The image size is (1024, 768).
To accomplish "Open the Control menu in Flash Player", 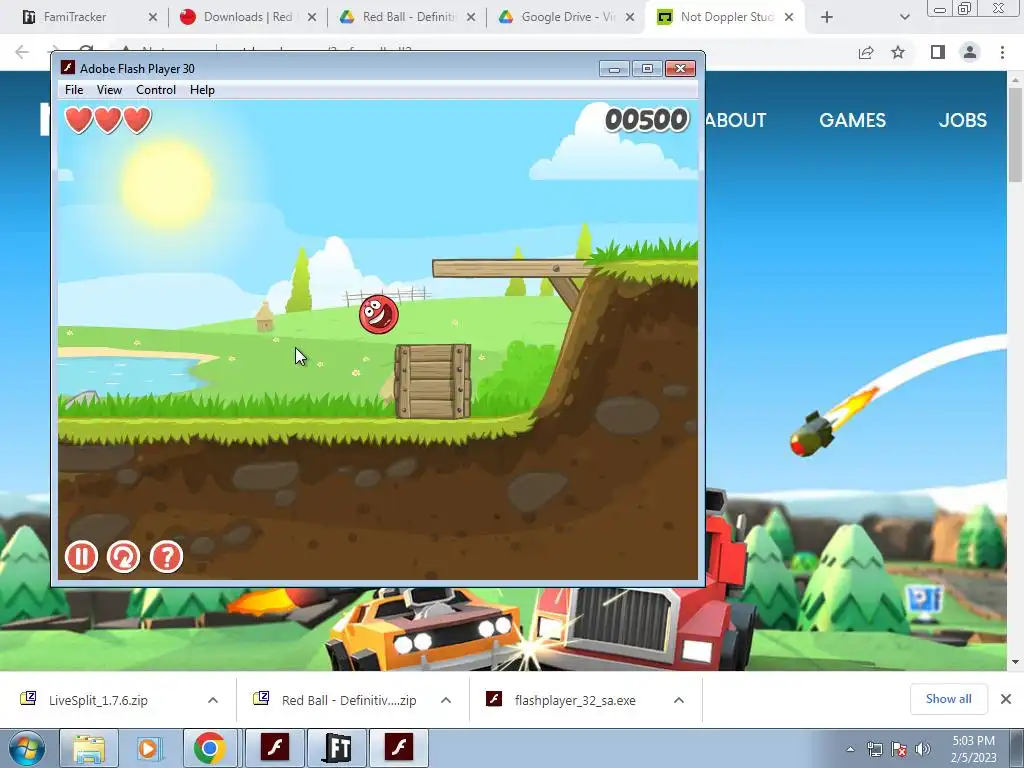I will 155,90.
